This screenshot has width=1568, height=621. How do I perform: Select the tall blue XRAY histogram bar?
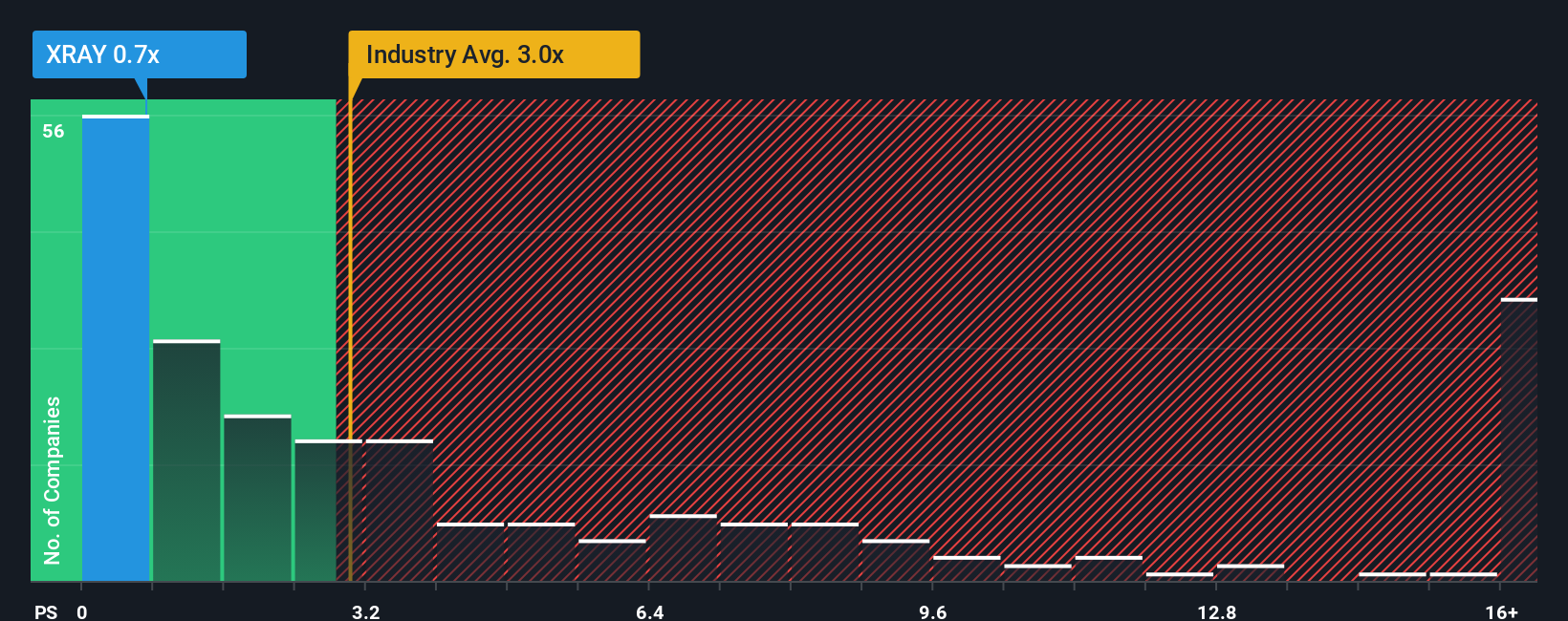pyautogui.click(x=116, y=348)
